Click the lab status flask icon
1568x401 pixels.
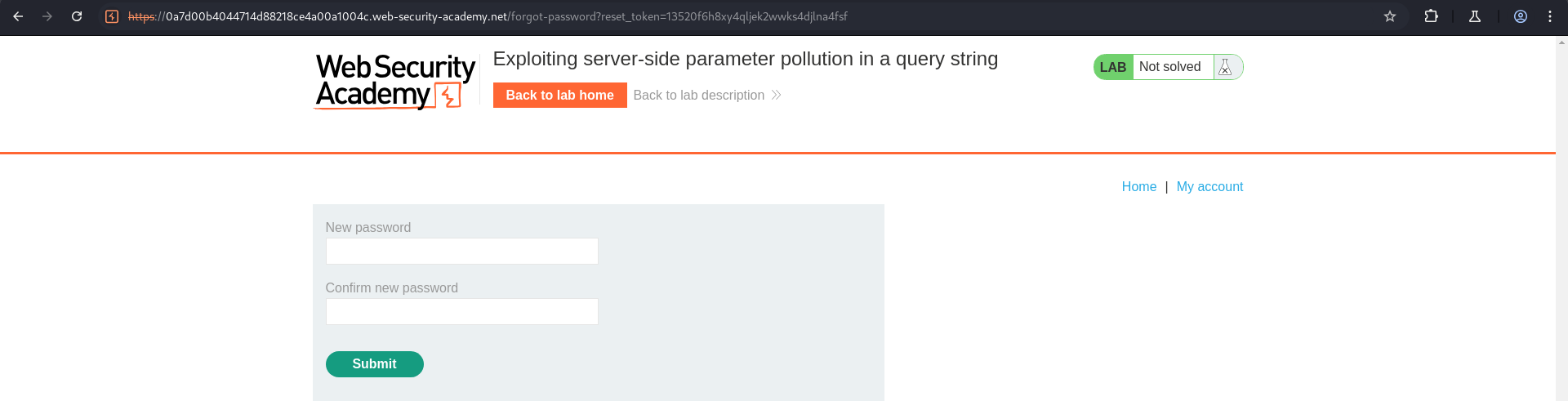[x=1225, y=67]
